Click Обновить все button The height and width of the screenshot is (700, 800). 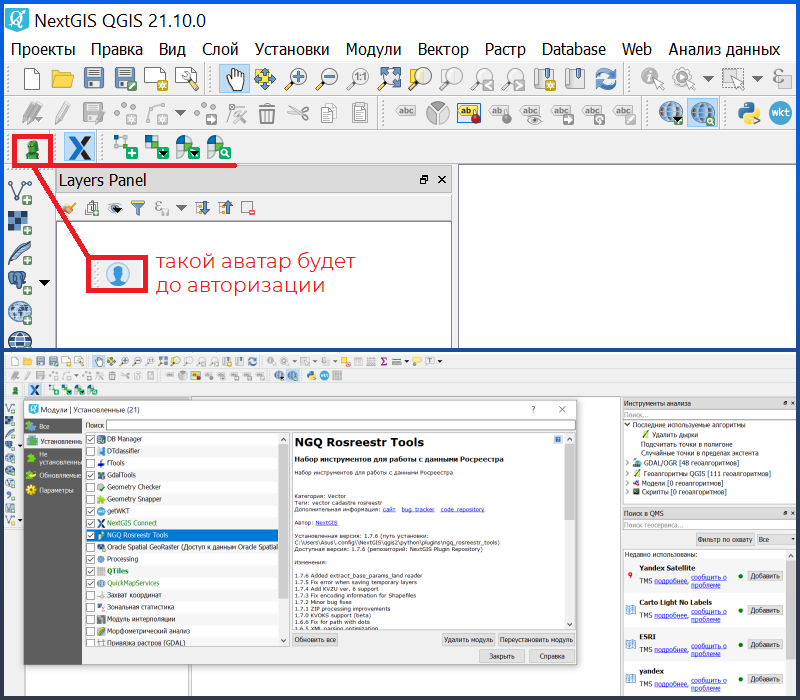pyautogui.click(x=315, y=639)
